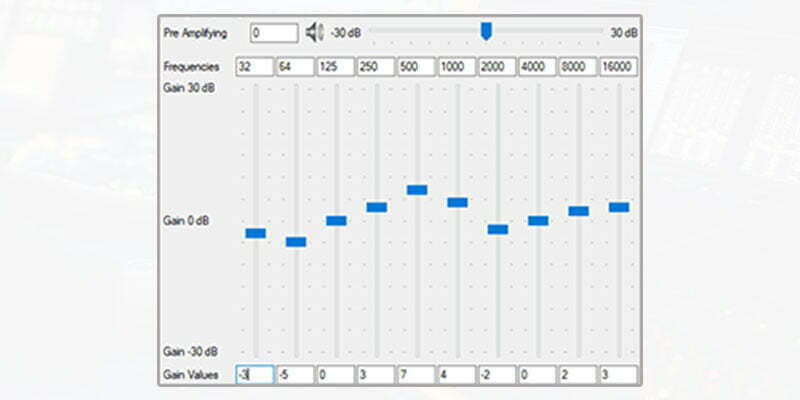Select the 125 frequency field
Viewport: 800px width, 400px height.
pyautogui.click(x=336, y=67)
